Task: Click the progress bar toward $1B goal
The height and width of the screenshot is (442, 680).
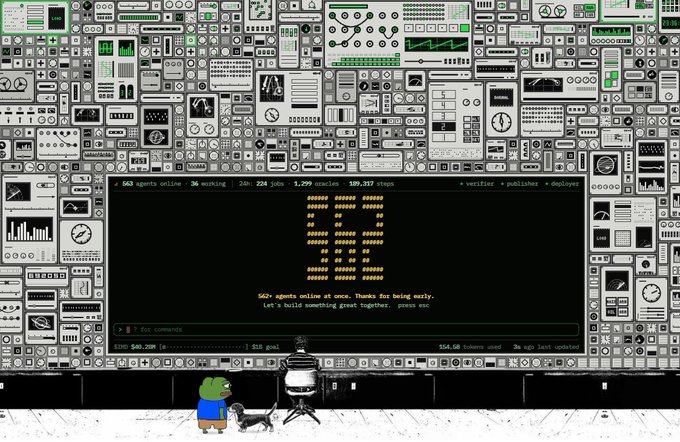Action: click(x=204, y=347)
